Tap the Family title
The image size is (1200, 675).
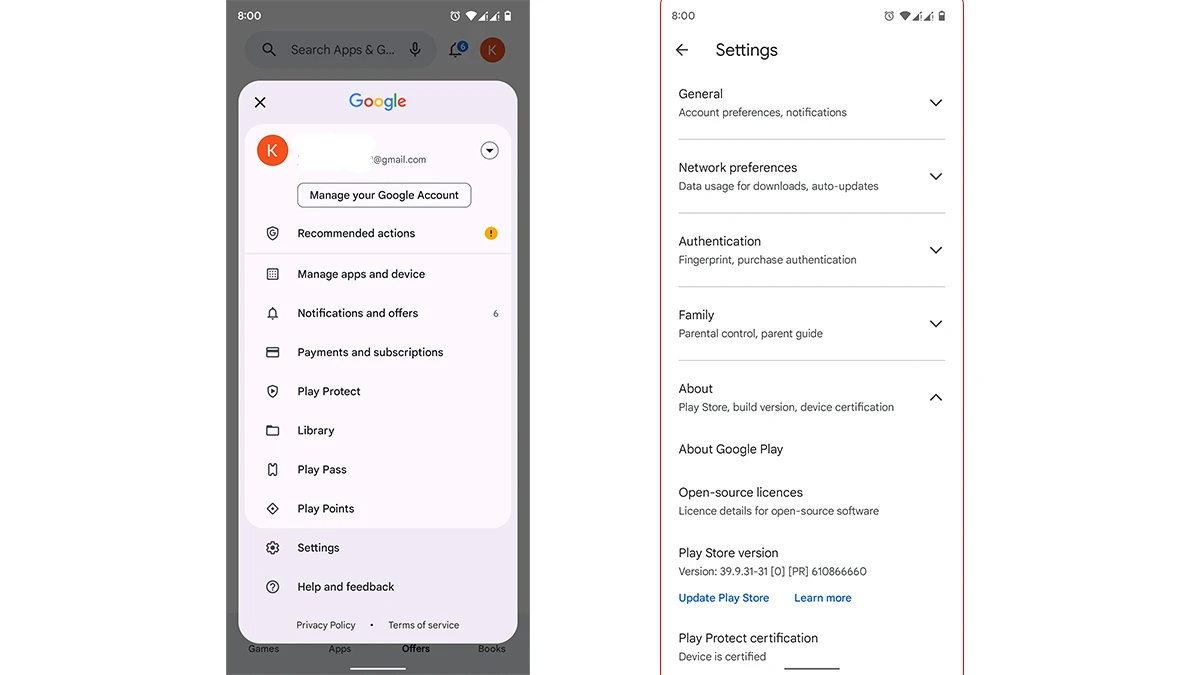(696, 315)
